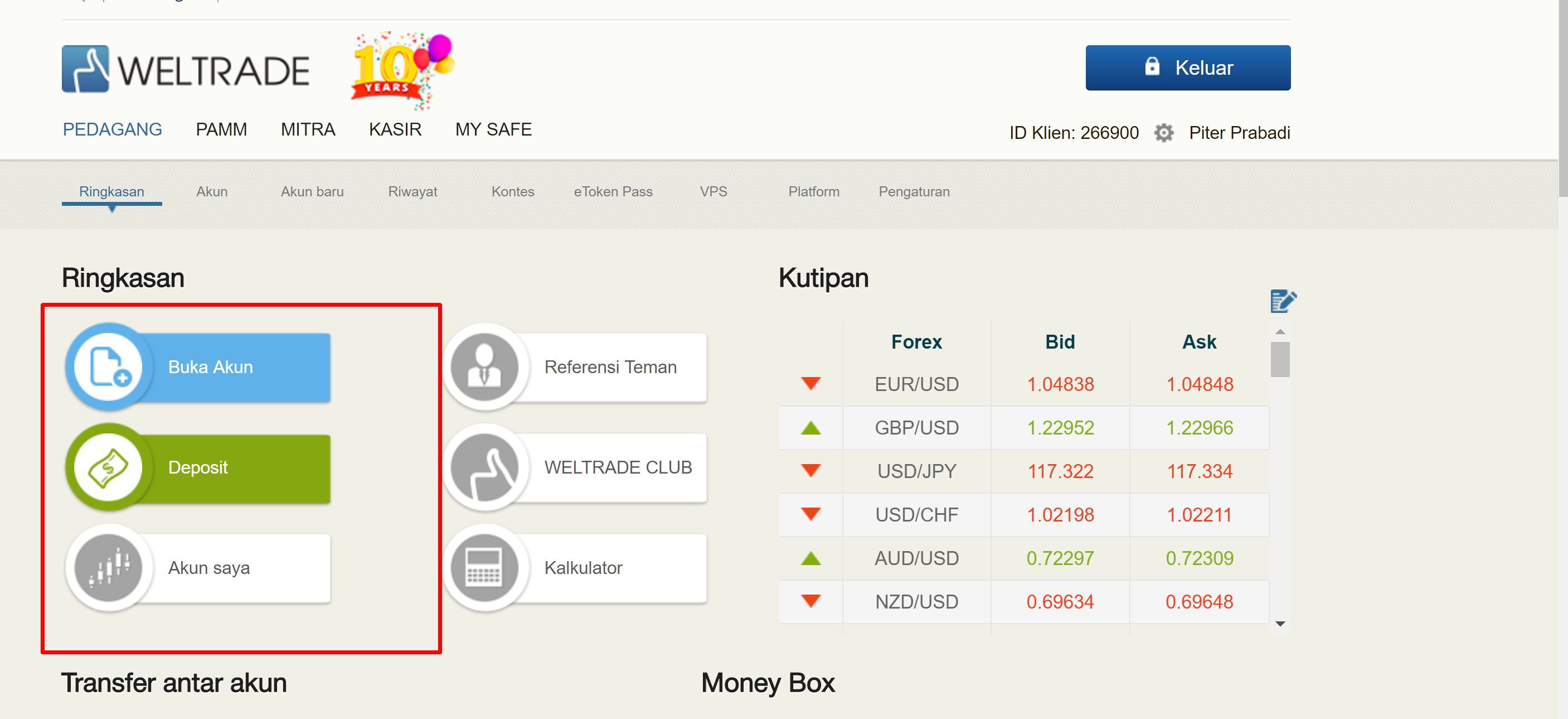Click the EUR/USD bid value 1.04838

pos(1060,384)
